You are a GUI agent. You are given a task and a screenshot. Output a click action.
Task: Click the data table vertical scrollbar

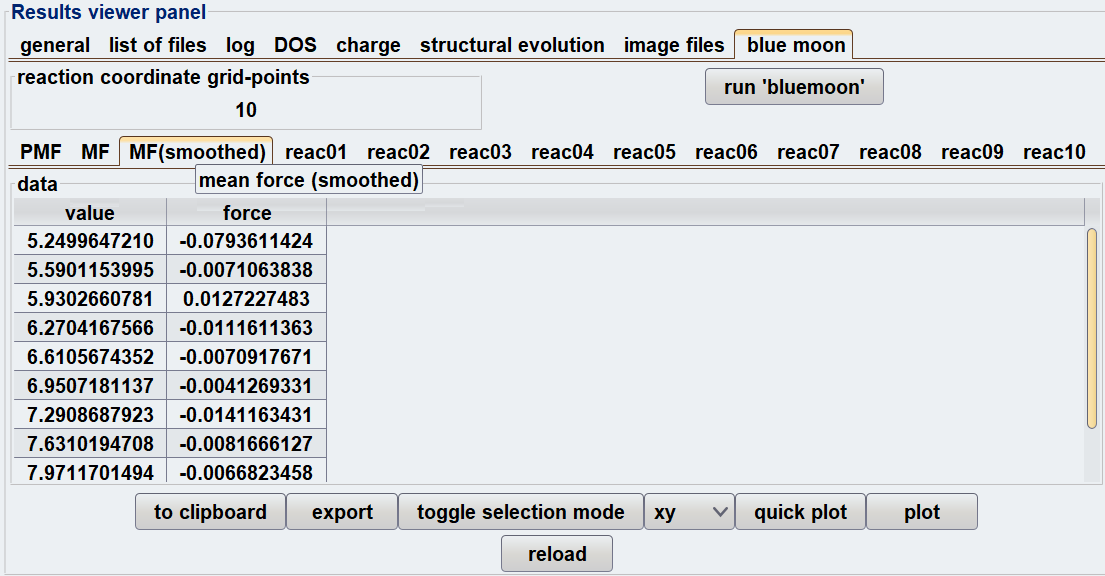pos(1092,328)
